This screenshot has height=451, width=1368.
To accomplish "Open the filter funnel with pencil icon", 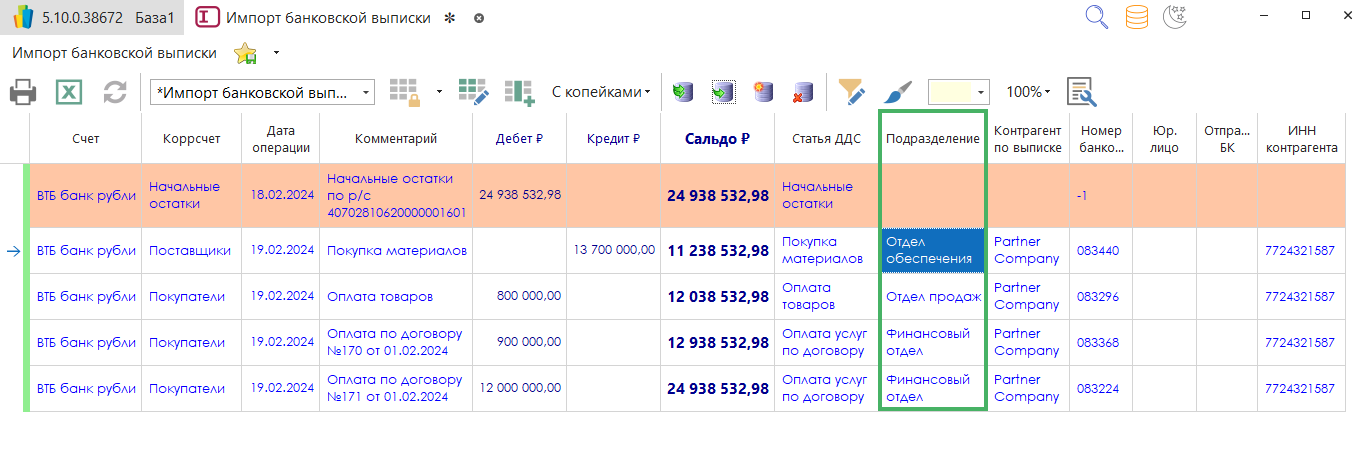I will [851, 92].
